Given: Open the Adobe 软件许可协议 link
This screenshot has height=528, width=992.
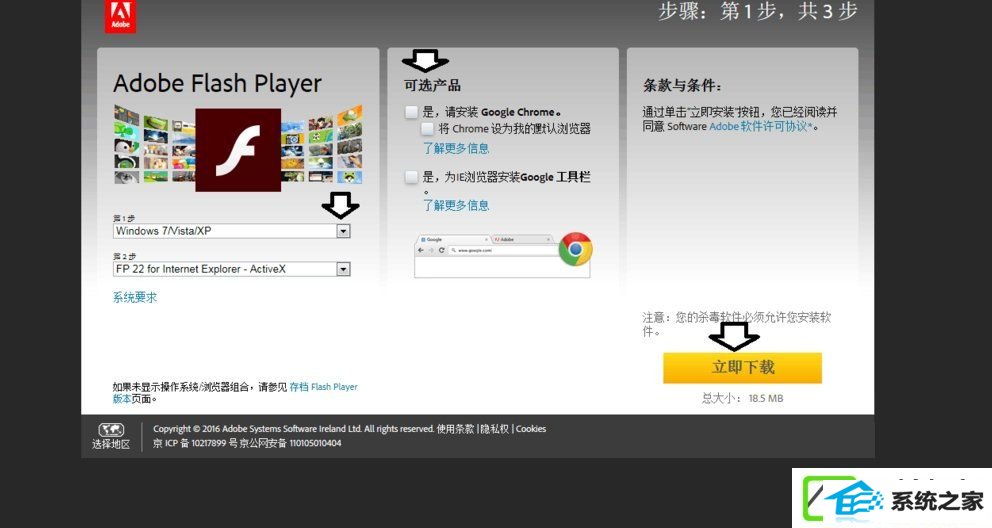Looking at the screenshot, I should tap(760, 126).
